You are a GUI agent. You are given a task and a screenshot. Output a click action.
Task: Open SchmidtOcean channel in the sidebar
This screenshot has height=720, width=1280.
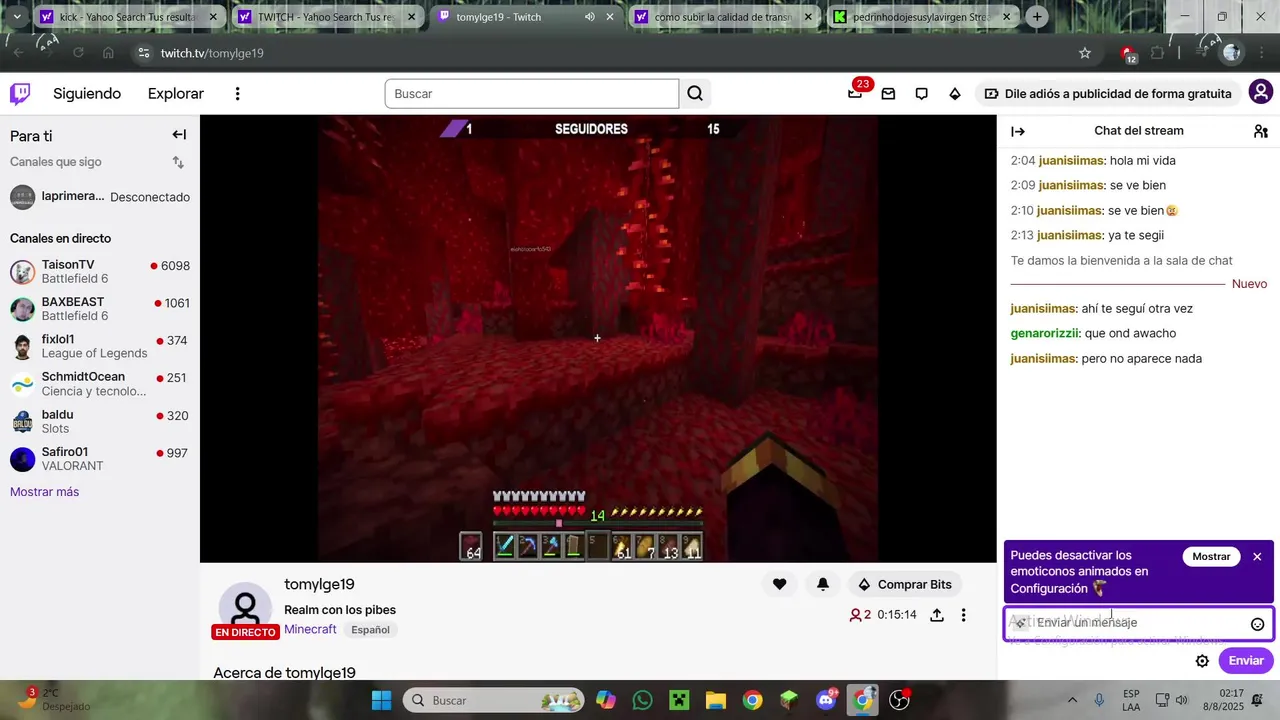[100, 384]
